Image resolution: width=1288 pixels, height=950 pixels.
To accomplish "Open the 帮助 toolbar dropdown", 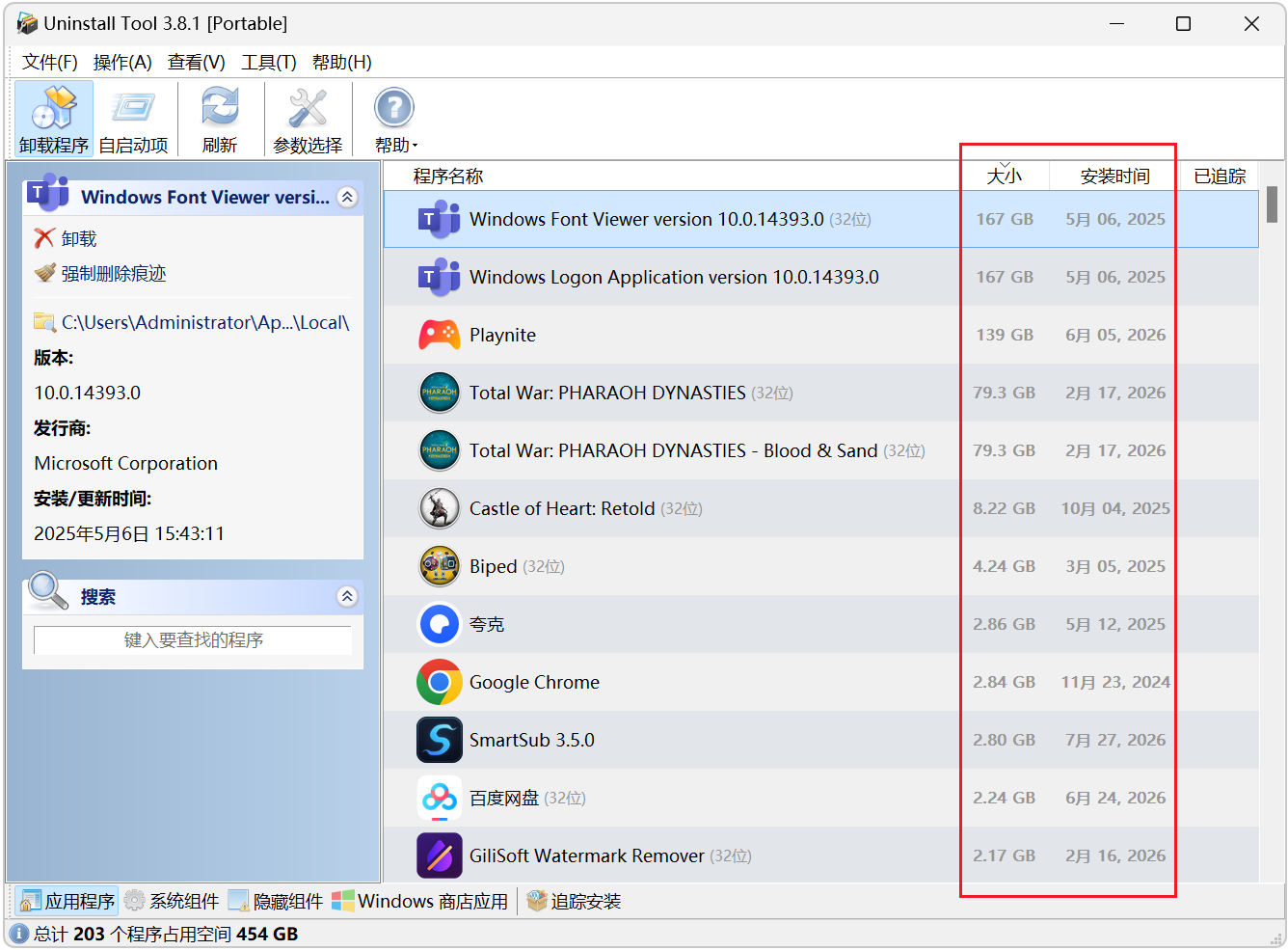I will 395,120.
